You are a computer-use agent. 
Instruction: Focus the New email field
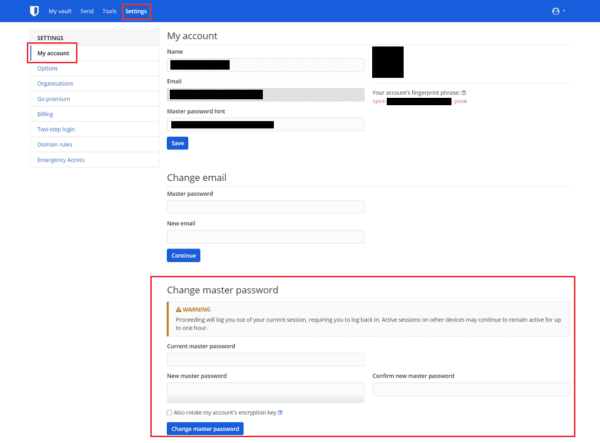(x=266, y=236)
